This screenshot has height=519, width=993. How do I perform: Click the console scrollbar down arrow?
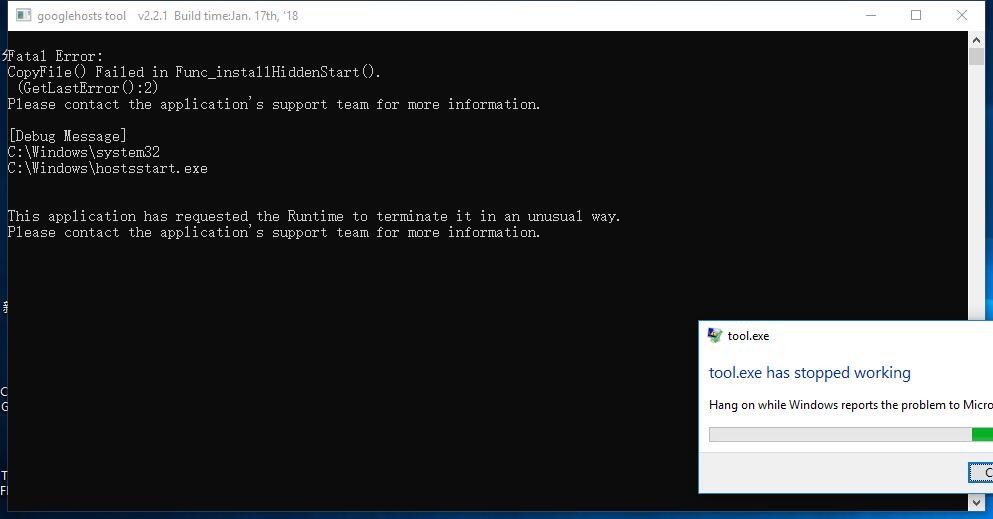click(x=977, y=503)
